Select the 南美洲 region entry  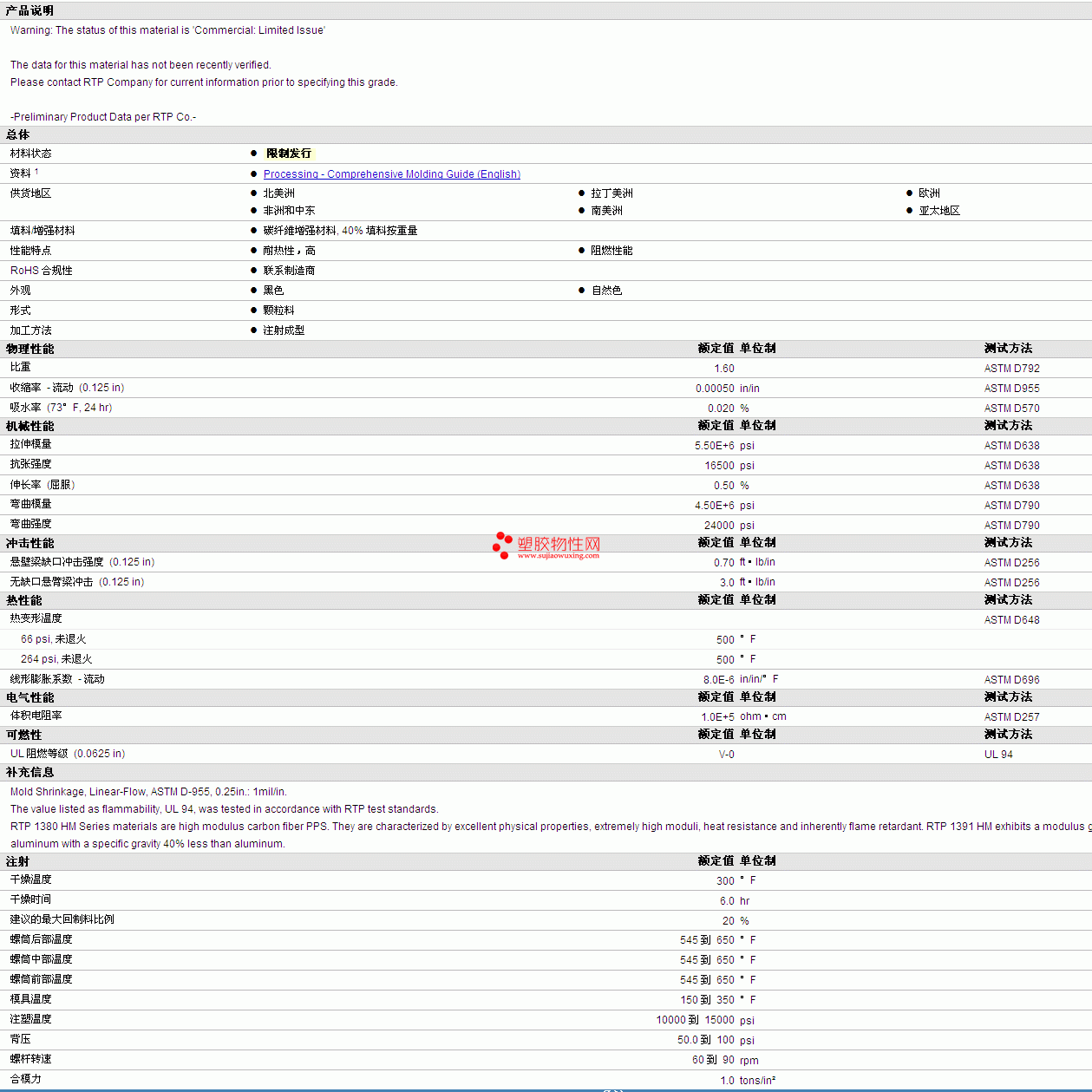click(606, 211)
